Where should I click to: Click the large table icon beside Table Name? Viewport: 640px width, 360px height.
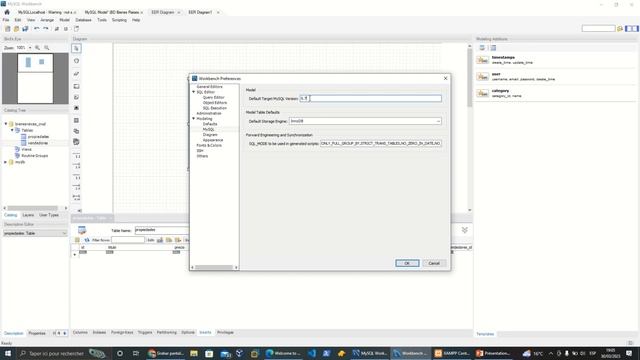(x=82, y=230)
